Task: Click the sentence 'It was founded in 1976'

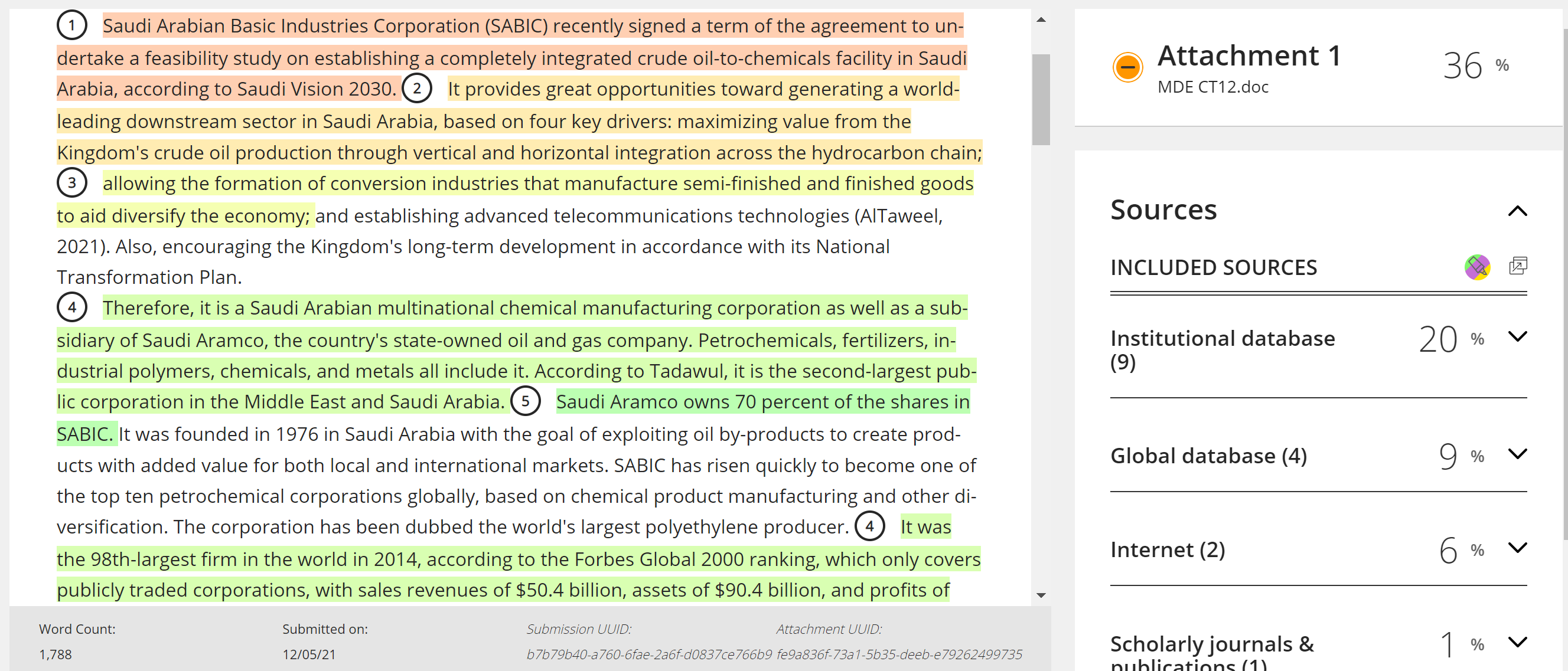Action: click(x=220, y=434)
